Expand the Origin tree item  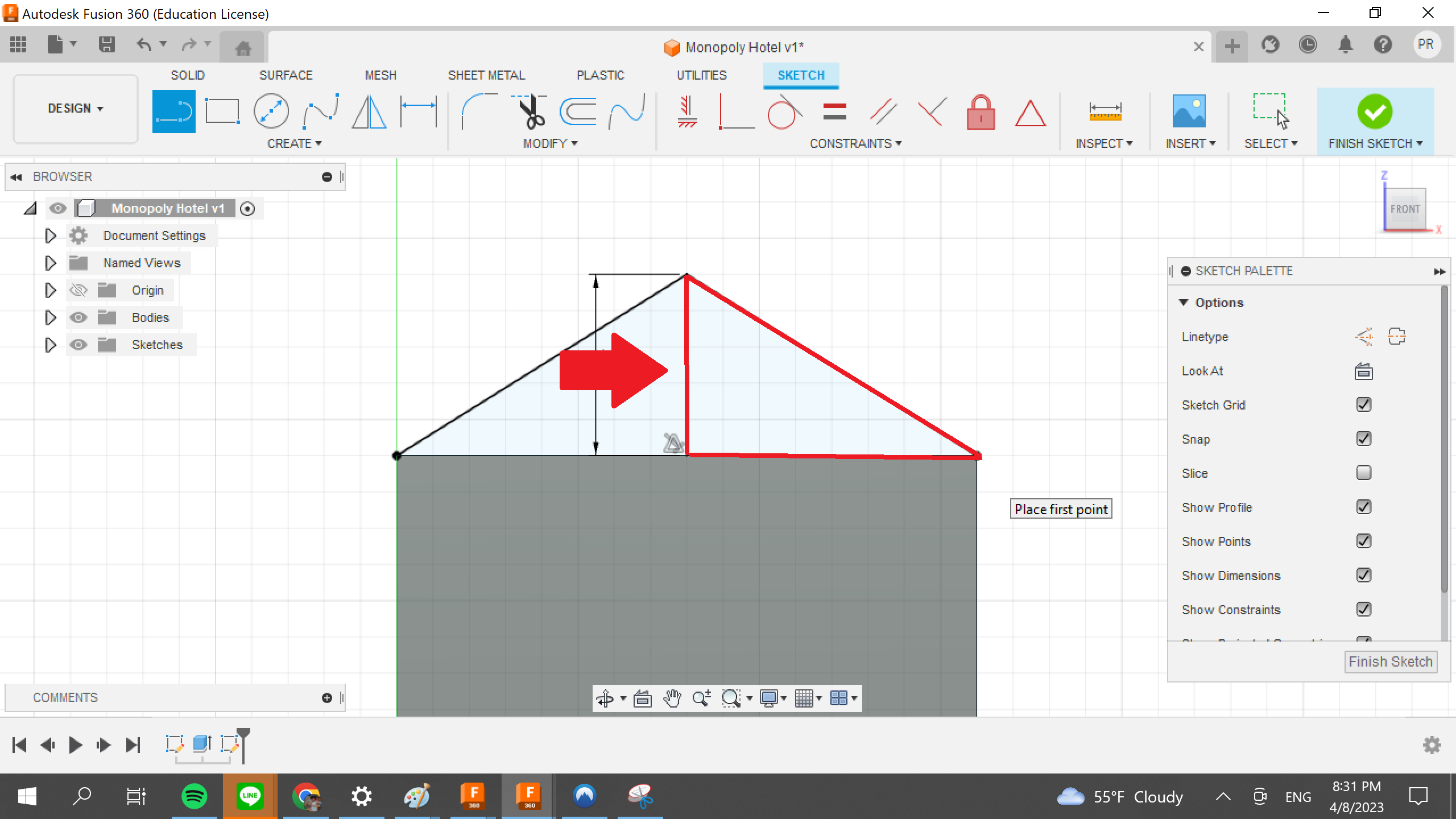(50, 290)
